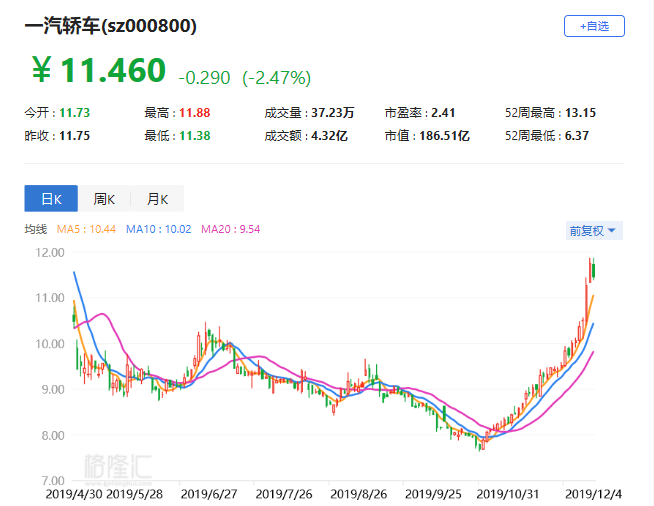
Task: Click 市盈率 value 2.41
Action: click(443, 113)
